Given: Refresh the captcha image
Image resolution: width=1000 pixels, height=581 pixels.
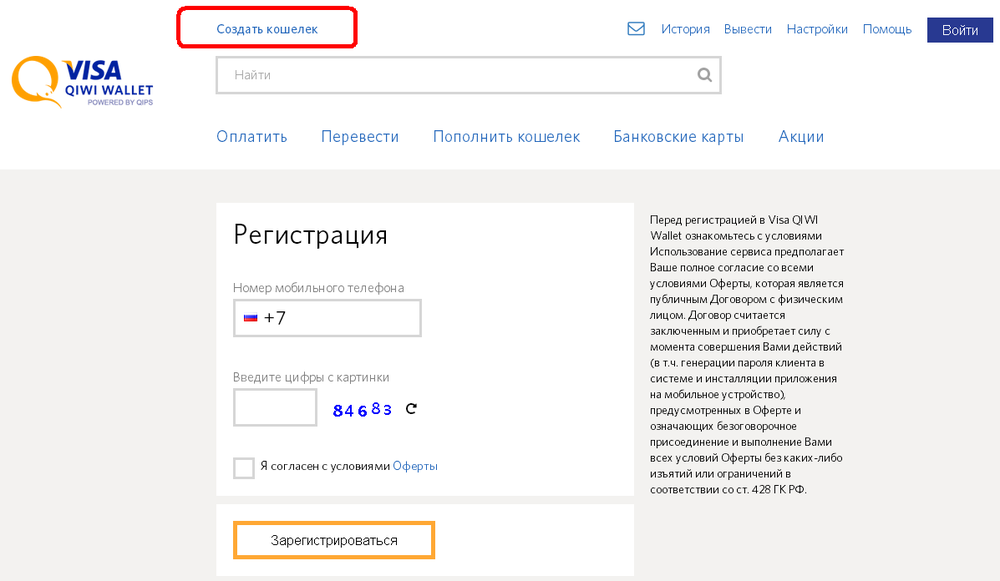Looking at the screenshot, I should point(411,409).
